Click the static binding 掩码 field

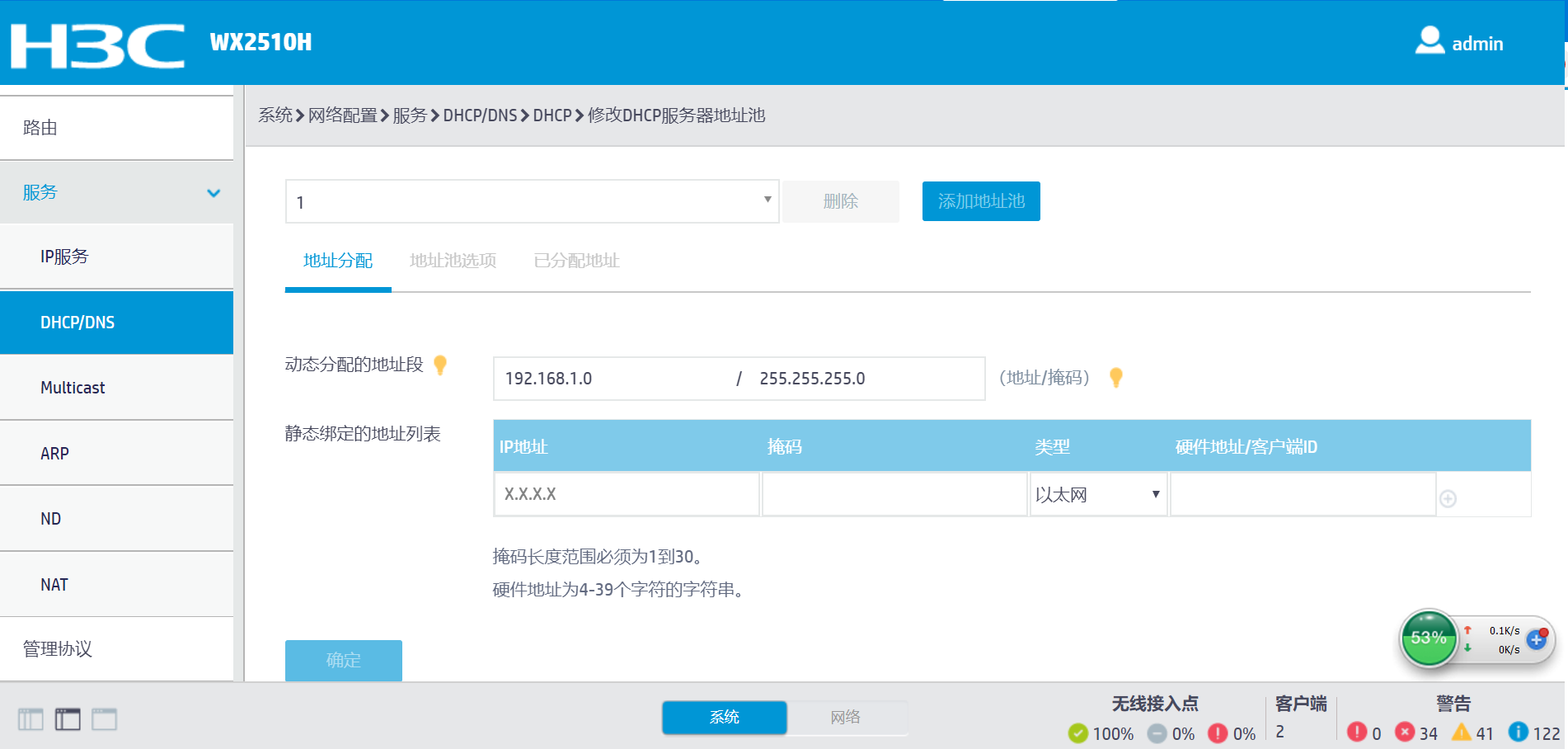click(894, 494)
